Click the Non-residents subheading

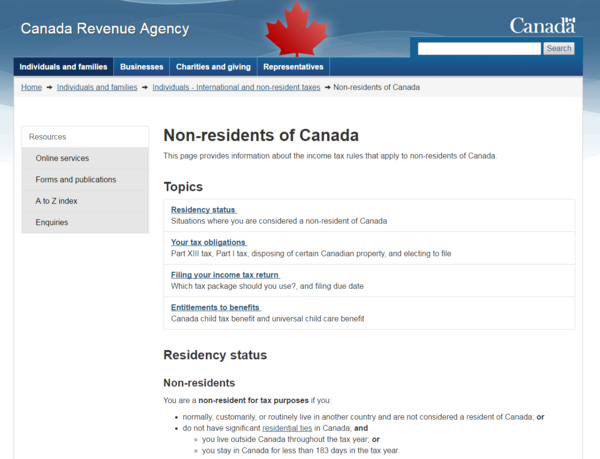199,383
